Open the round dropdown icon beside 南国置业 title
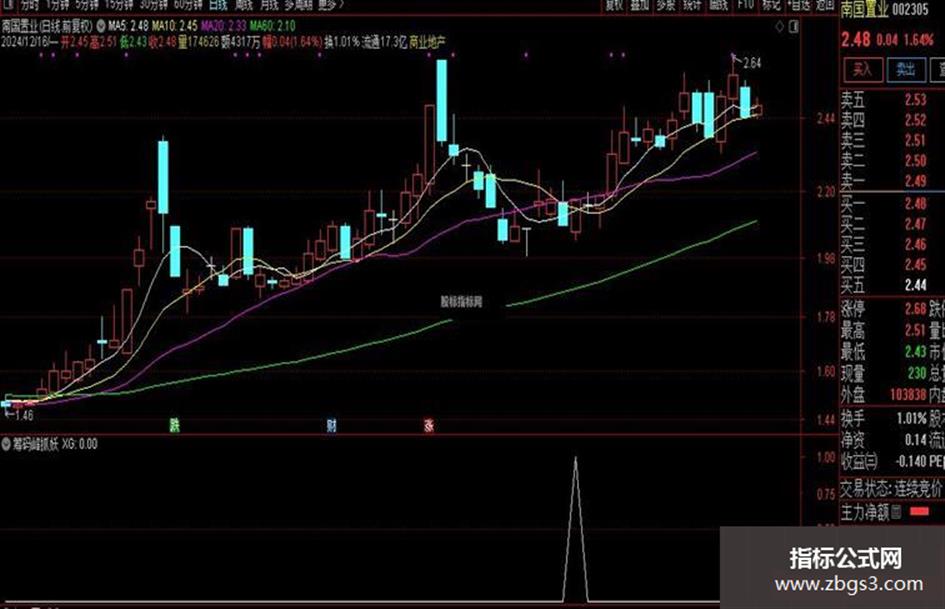Image resolution: width=945 pixels, height=609 pixels. (x=101, y=26)
